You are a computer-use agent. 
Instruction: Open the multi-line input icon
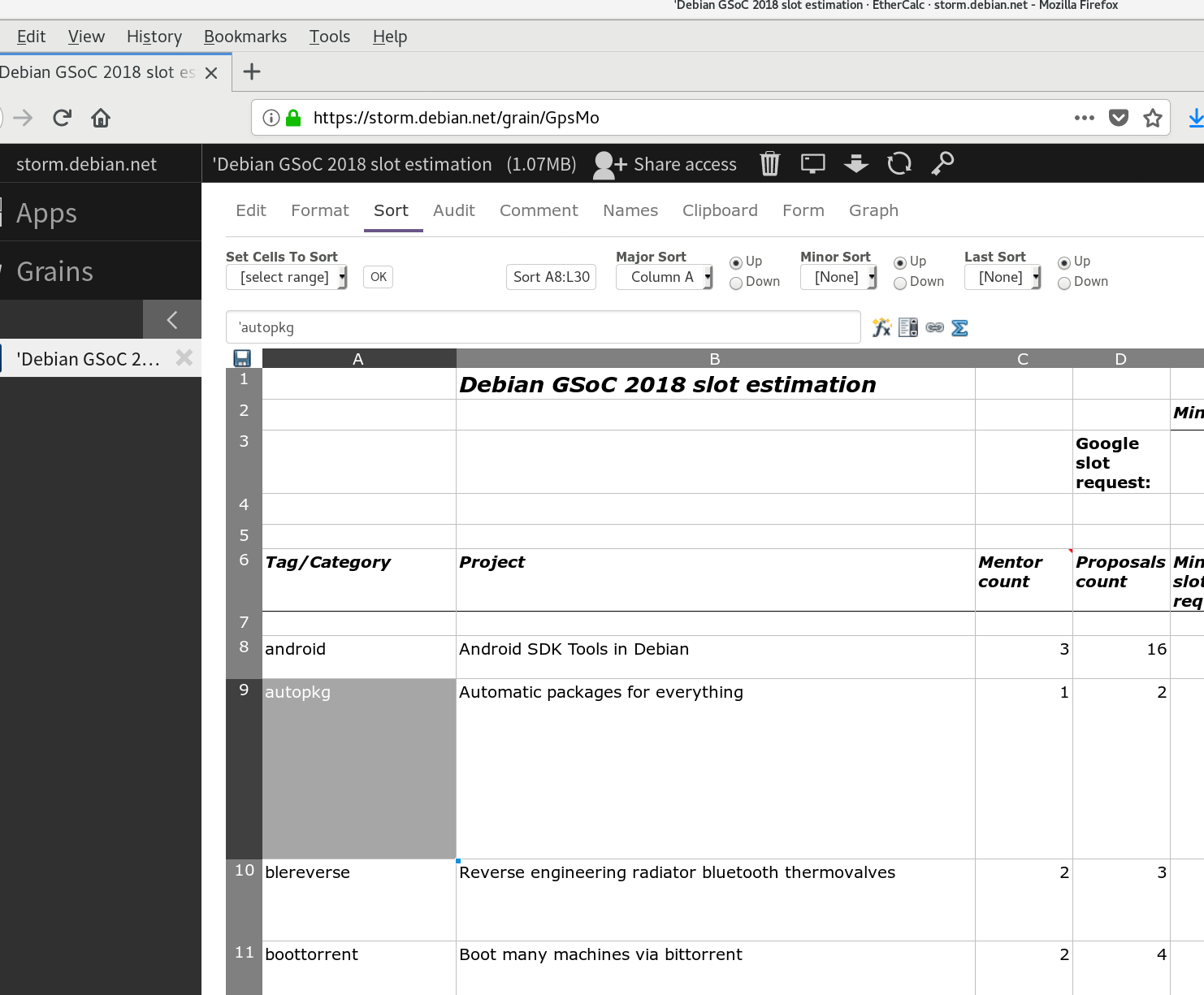(908, 327)
